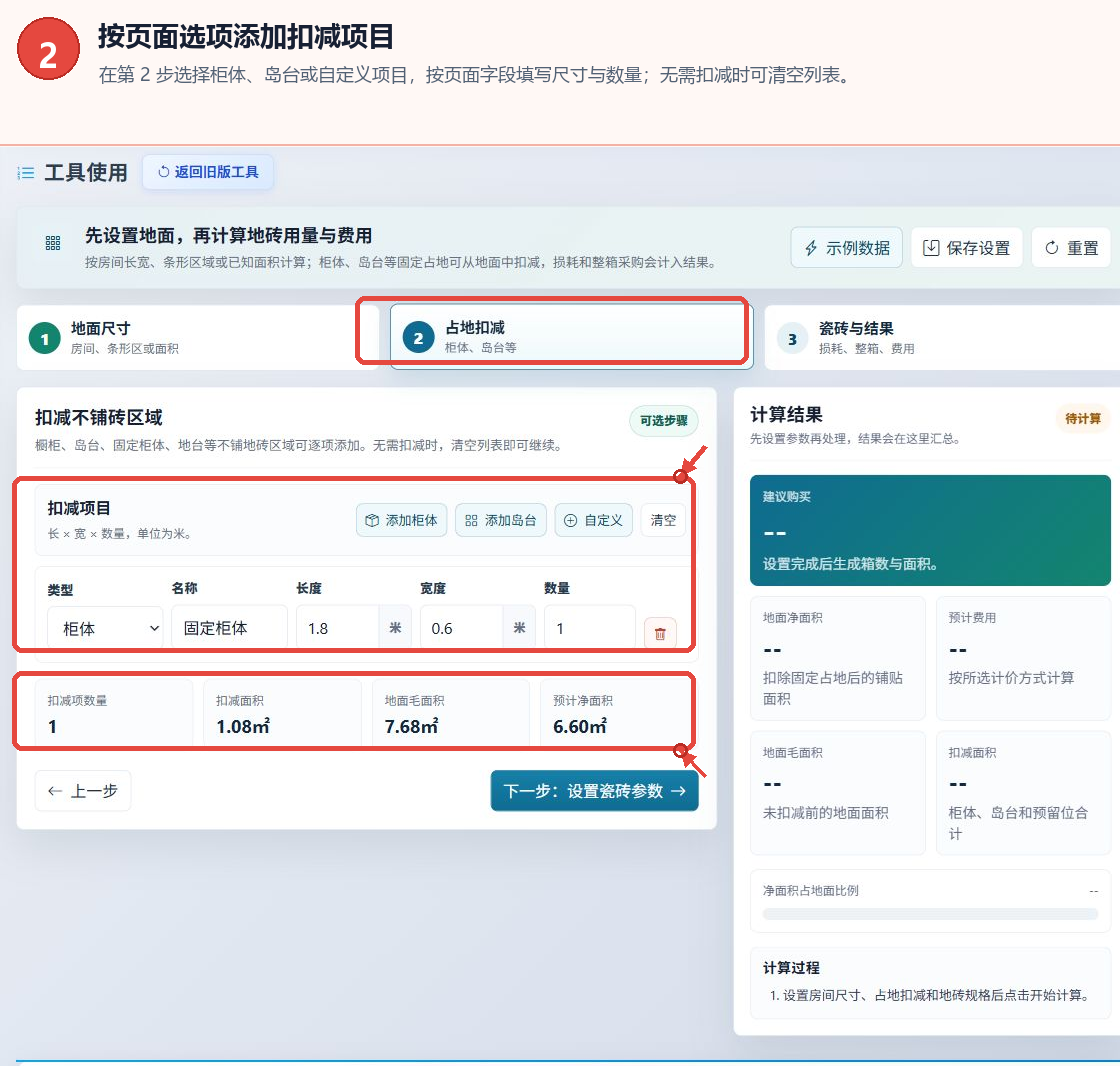The width and height of the screenshot is (1120, 1066).
Task: Click the 地面净面积 result card
Action: point(838,658)
